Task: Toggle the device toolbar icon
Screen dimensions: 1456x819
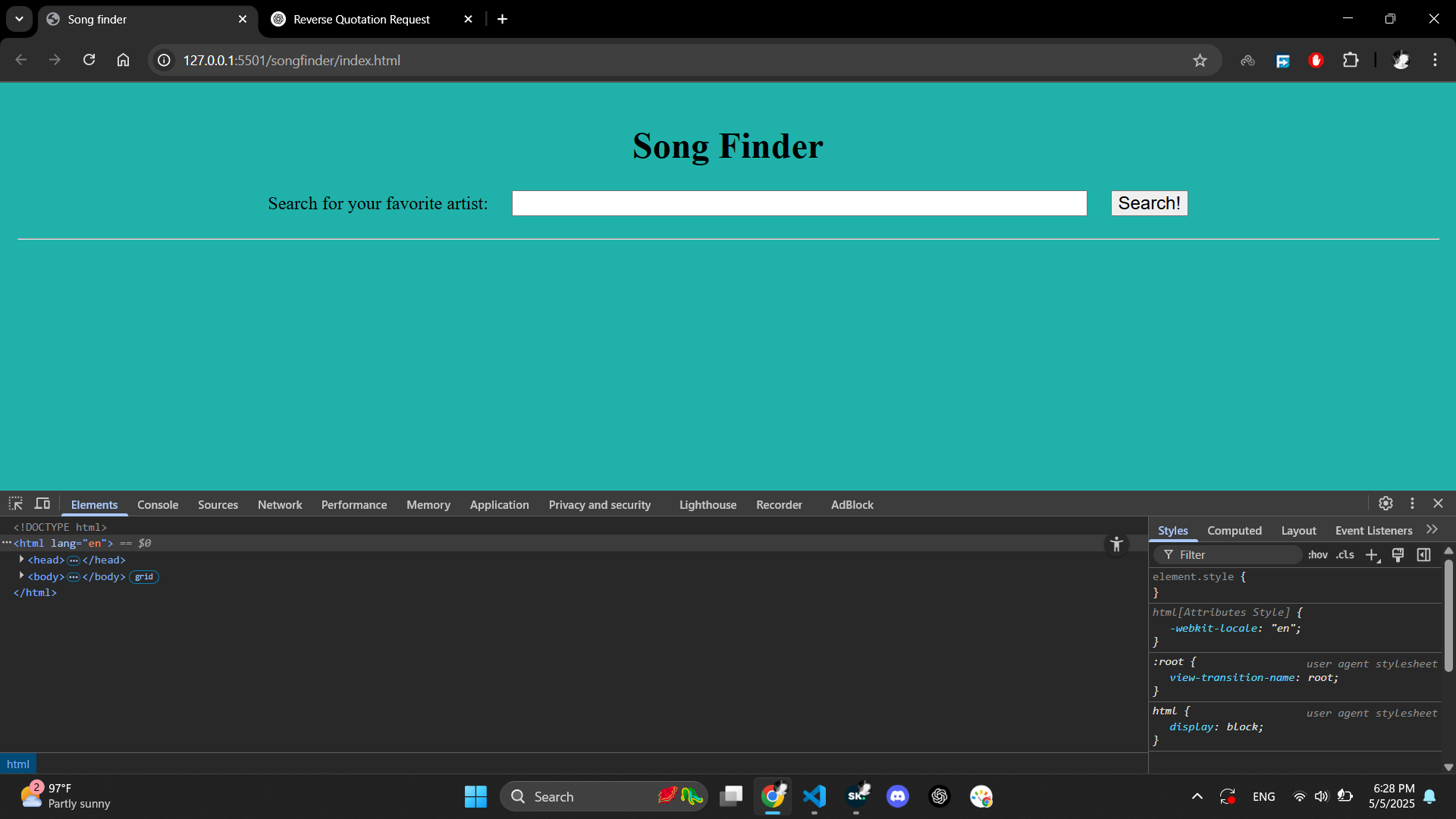Action: [42, 504]
